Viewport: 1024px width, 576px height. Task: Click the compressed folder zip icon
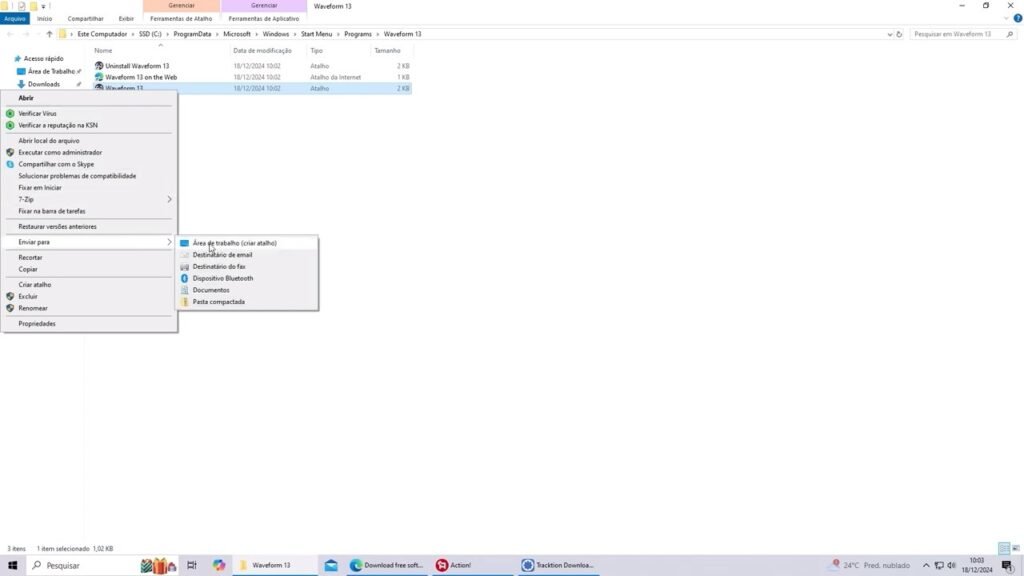184,302
